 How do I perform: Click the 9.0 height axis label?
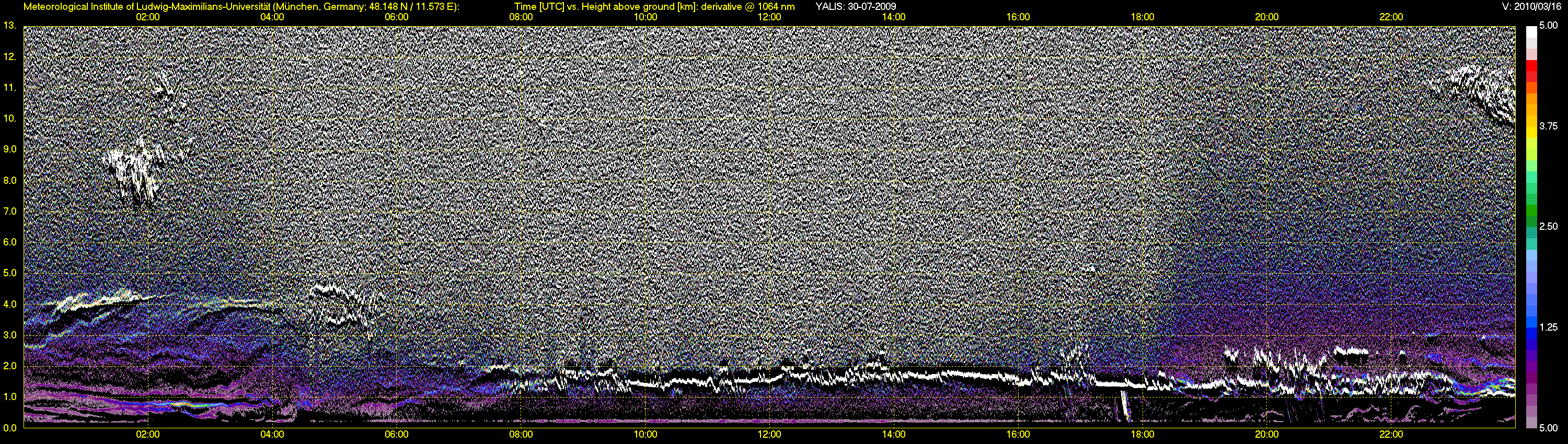[x=10, y=149]
